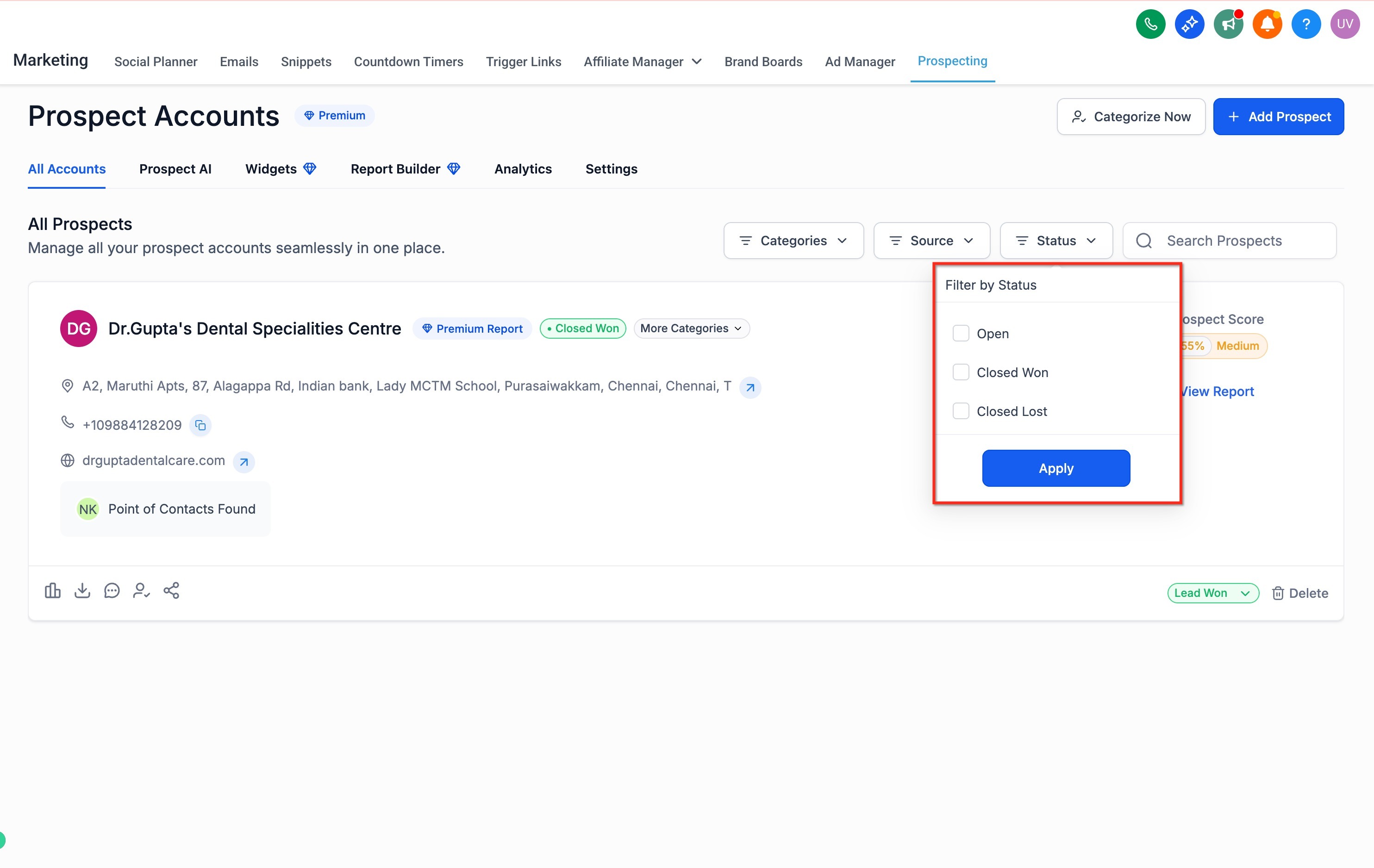Open the Lead Won status dropdown

pyautogui.click(x=1212, y=593)
